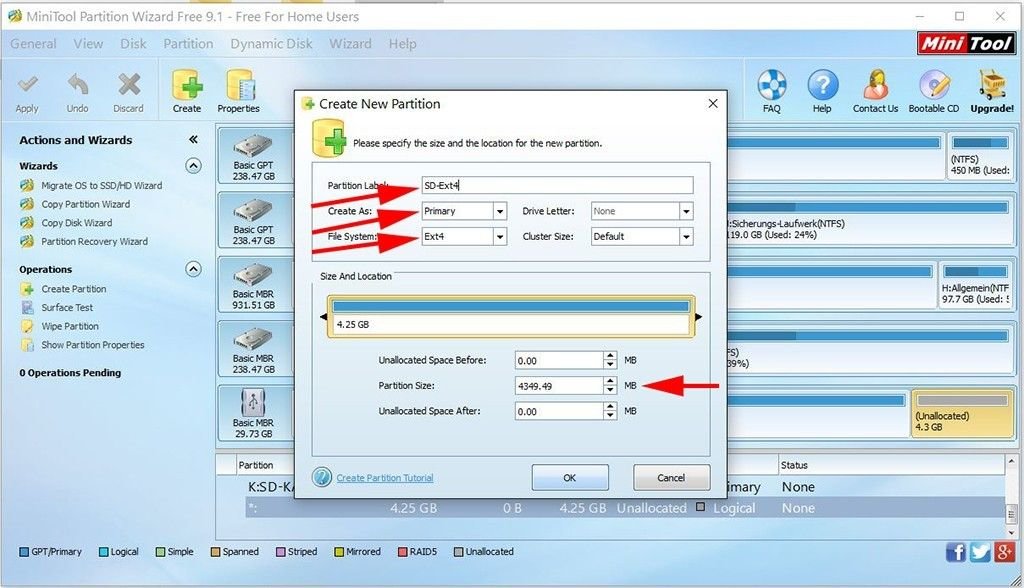Open the Drive Letter dropdown

(x=686, y=211)
